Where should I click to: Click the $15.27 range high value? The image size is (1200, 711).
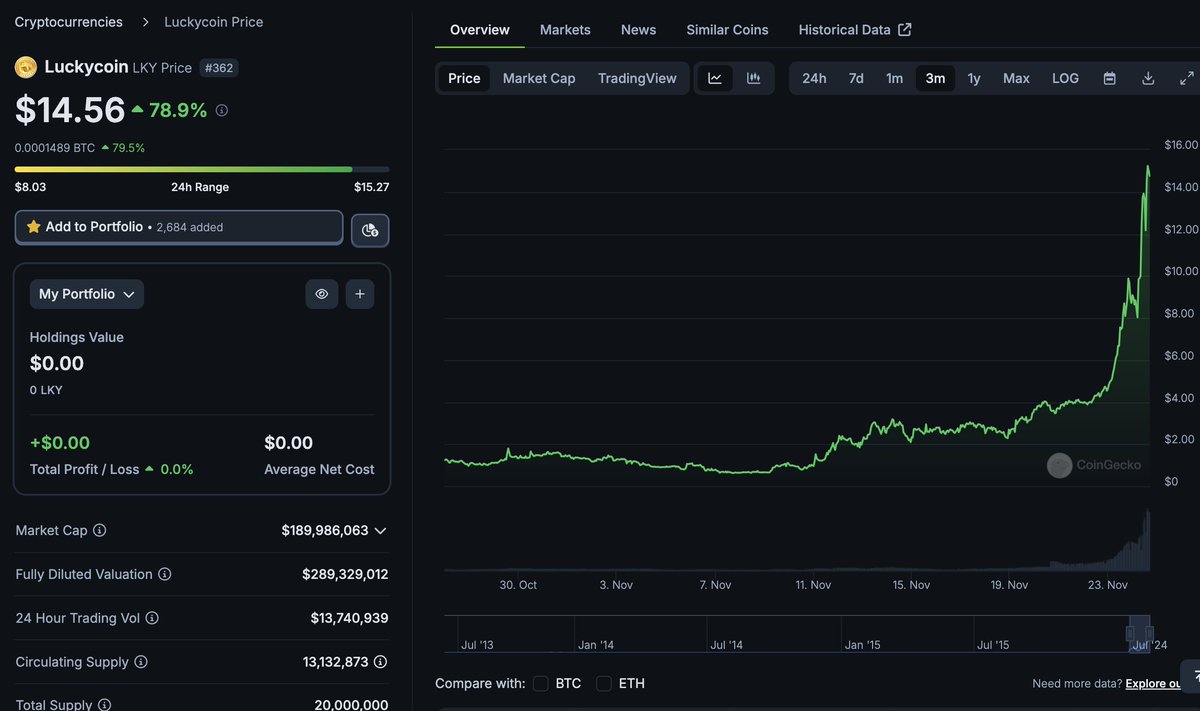[x=371, y=187]
